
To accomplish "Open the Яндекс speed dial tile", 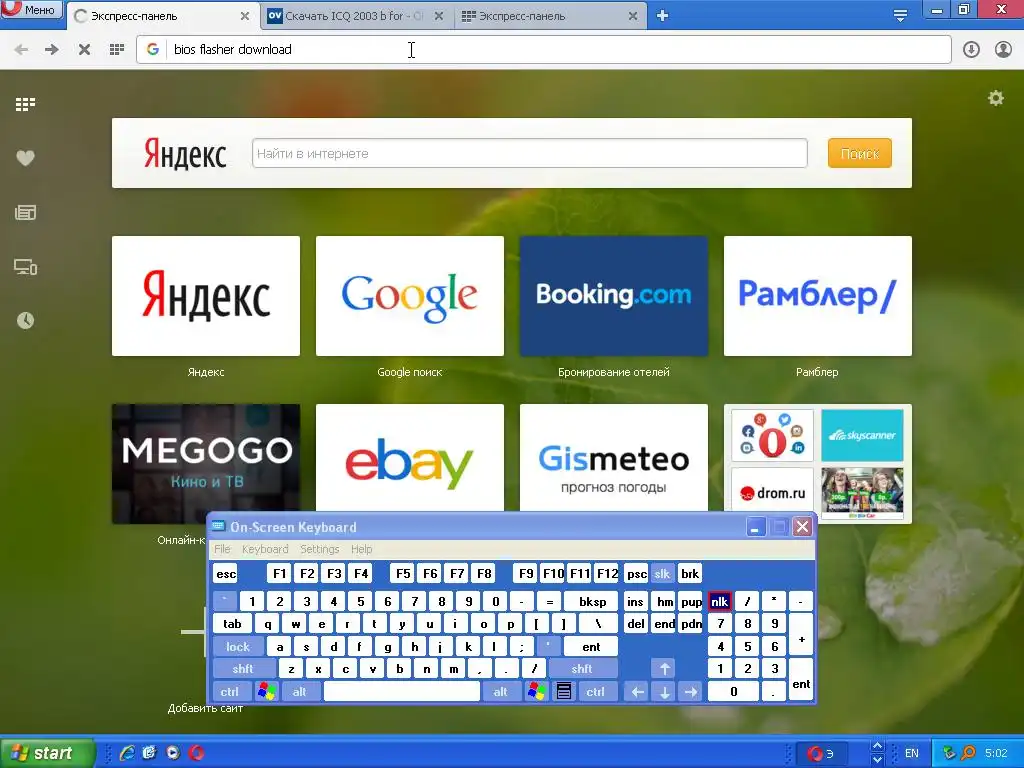I will tap(206, 296).
